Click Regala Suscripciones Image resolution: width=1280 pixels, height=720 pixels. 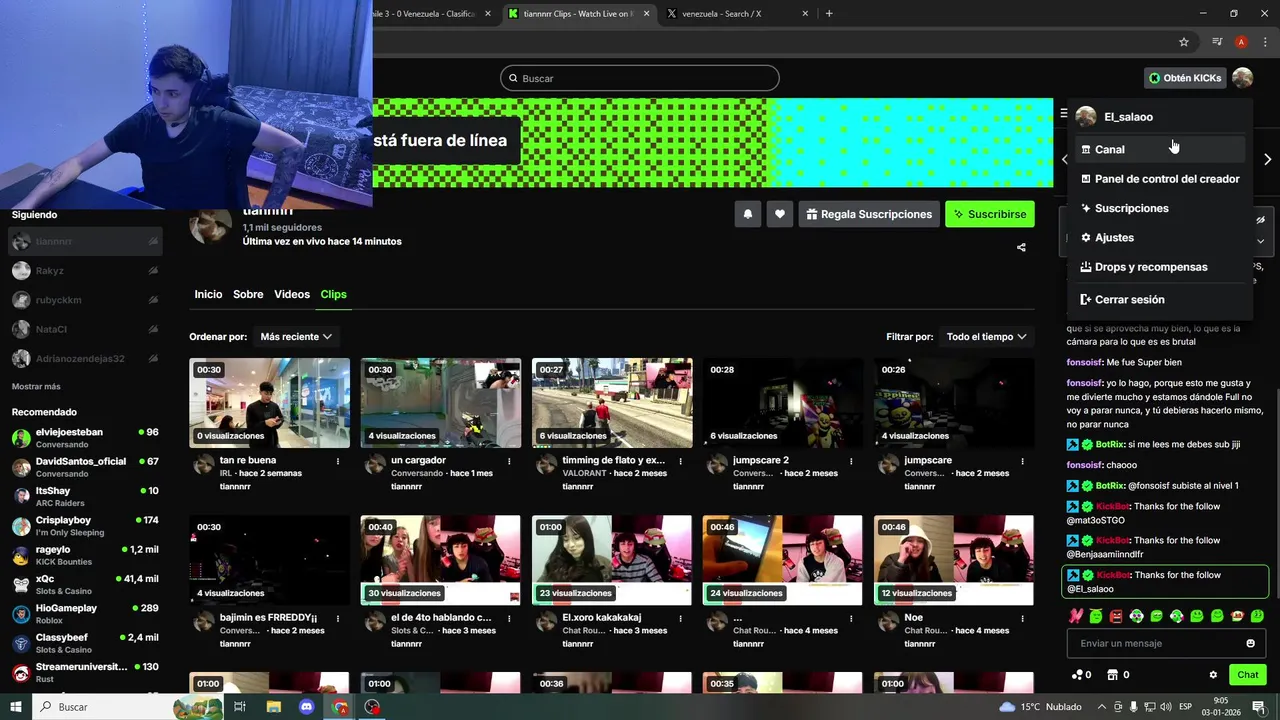[869, 214]
